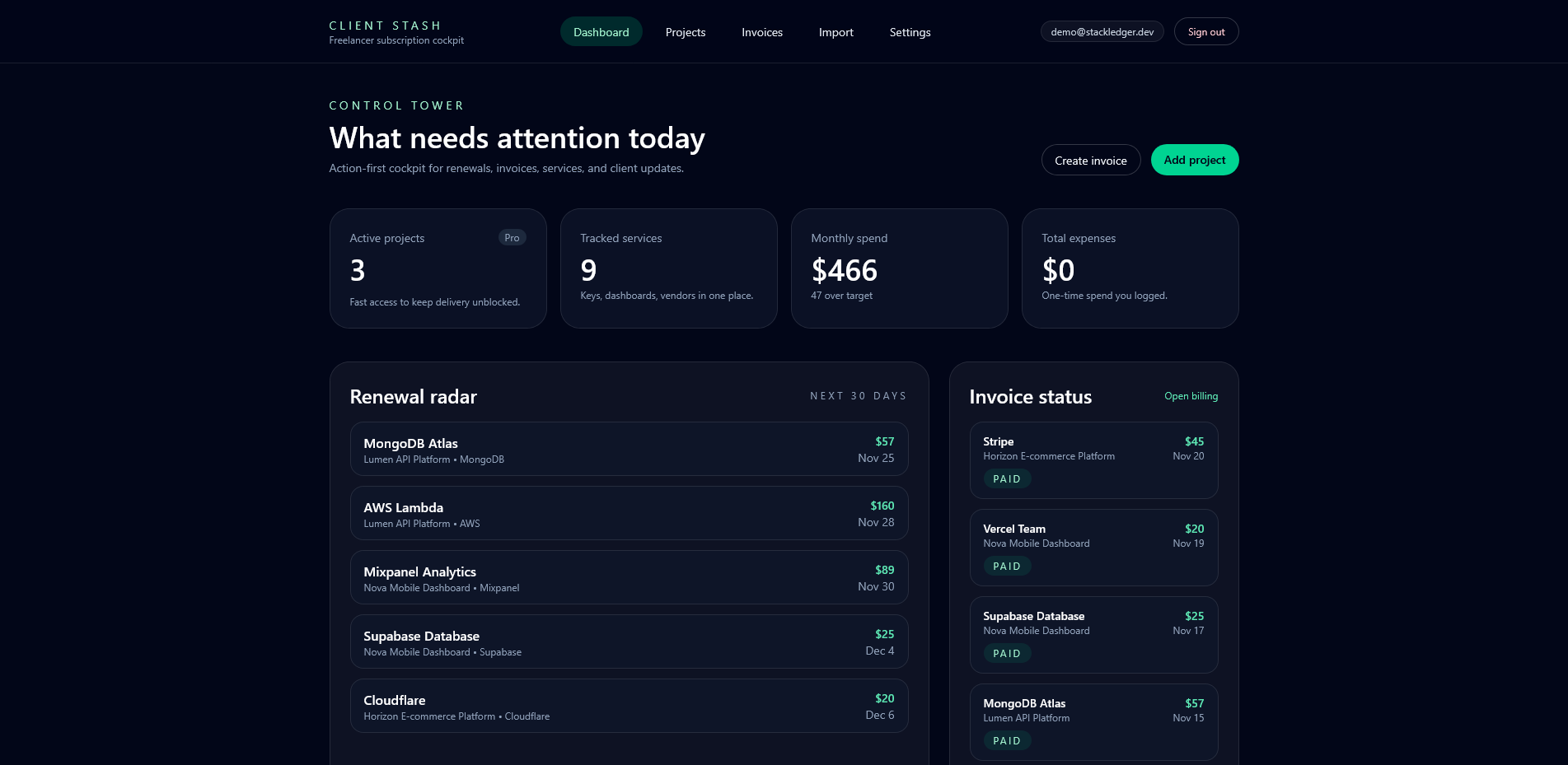Screen dimensions: 1568x765
Task: Click 'Nova Mobile Dashboard • Mixpanel' subtitle
Action: click(x=442, y=588)
